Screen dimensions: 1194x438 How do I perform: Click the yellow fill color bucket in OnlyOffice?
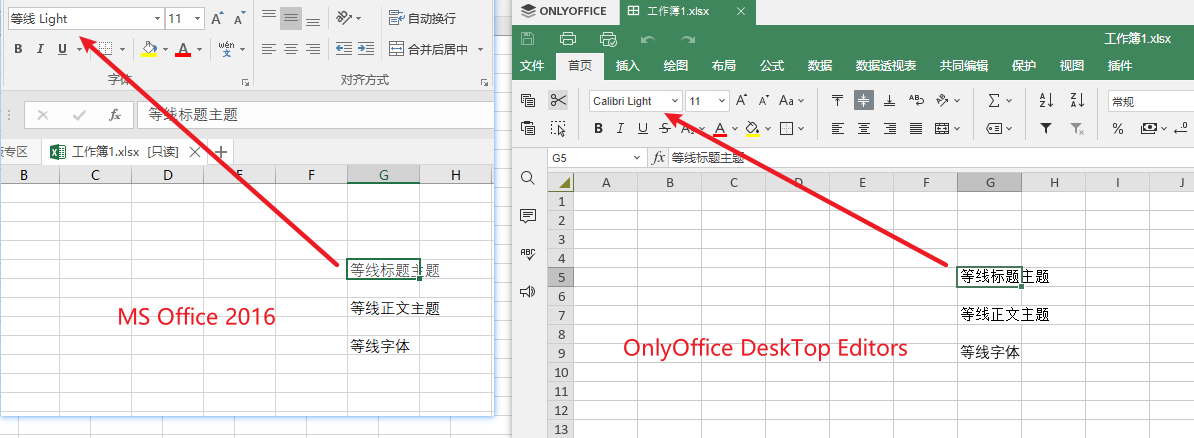pyautogui.click(x=753, y=129)
